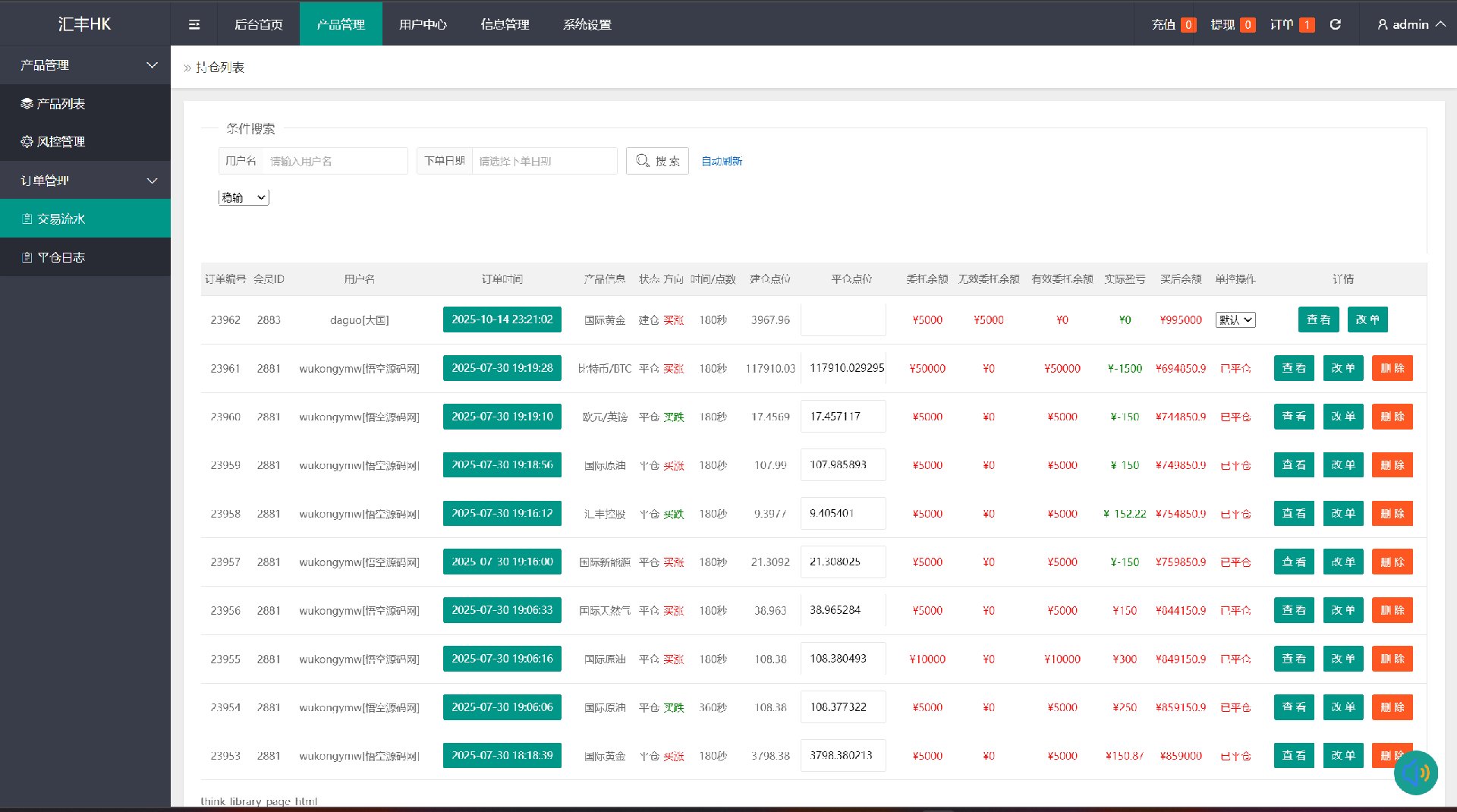The height and width of the screenshot is (812, 1457).
Task: Click 改单 for order 23962
Action: click(1367, 320)
